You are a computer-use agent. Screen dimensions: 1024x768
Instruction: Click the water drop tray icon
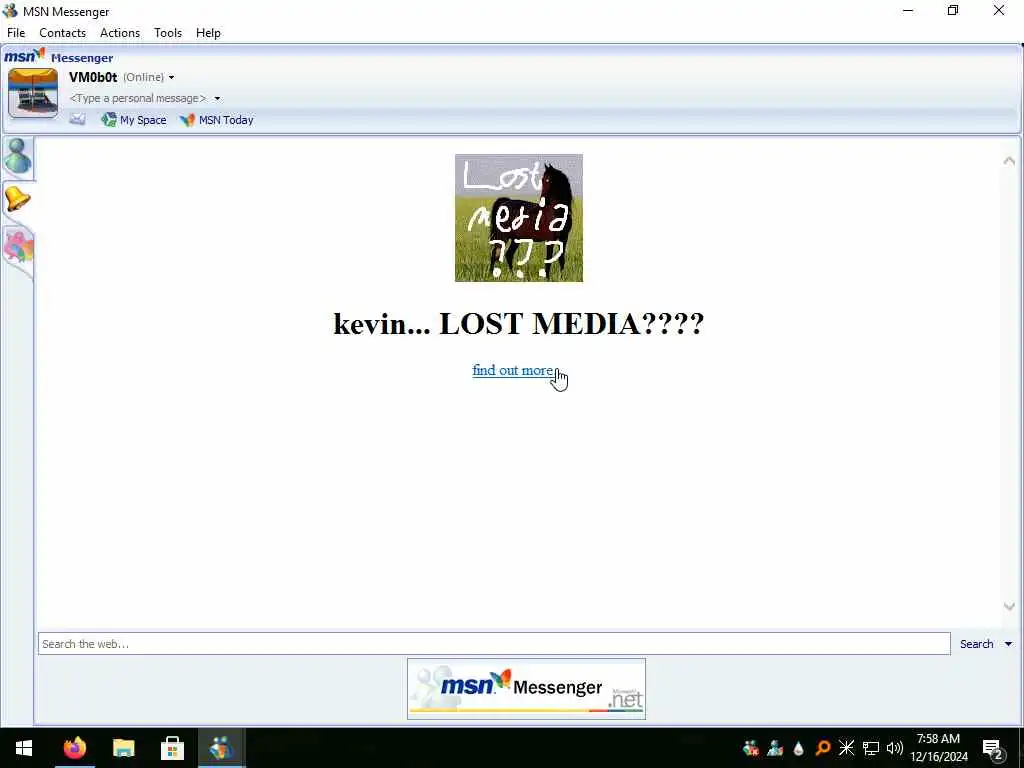pos(798,748)
